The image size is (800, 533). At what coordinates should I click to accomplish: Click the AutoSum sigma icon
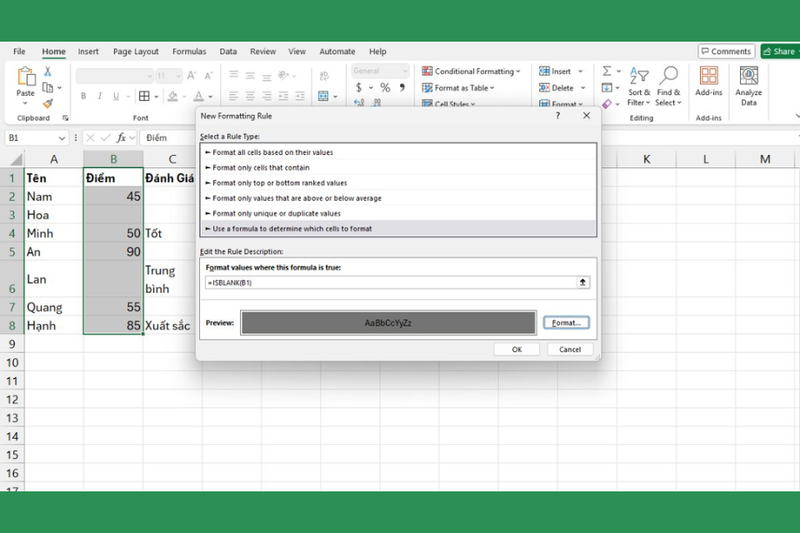607,71
